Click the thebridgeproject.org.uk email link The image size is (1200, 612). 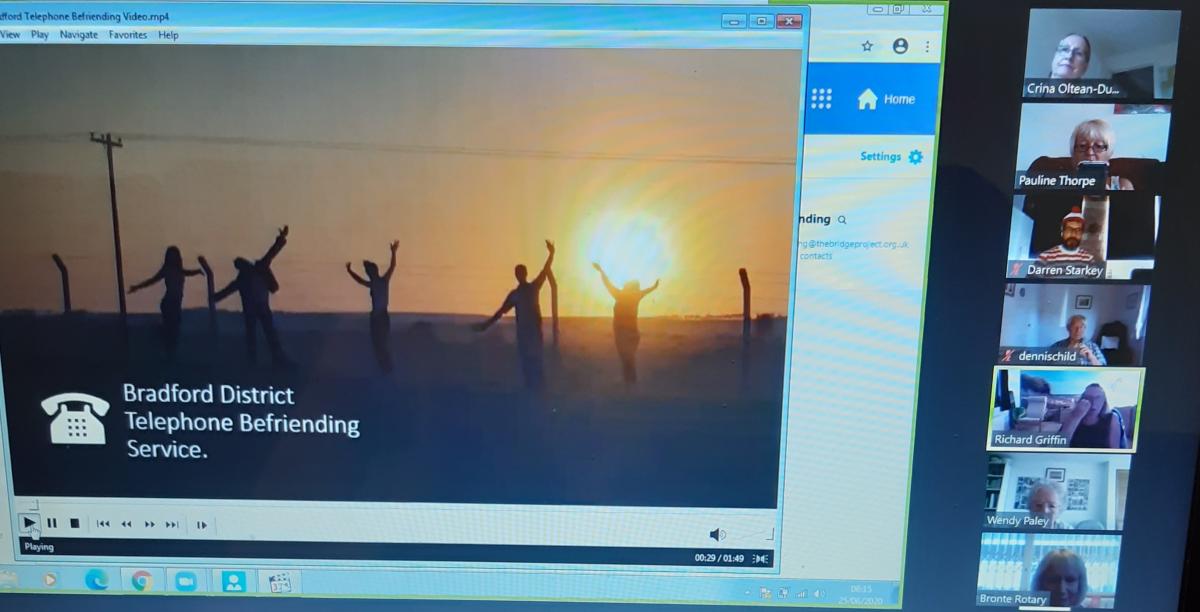click(x=853, y=243)
